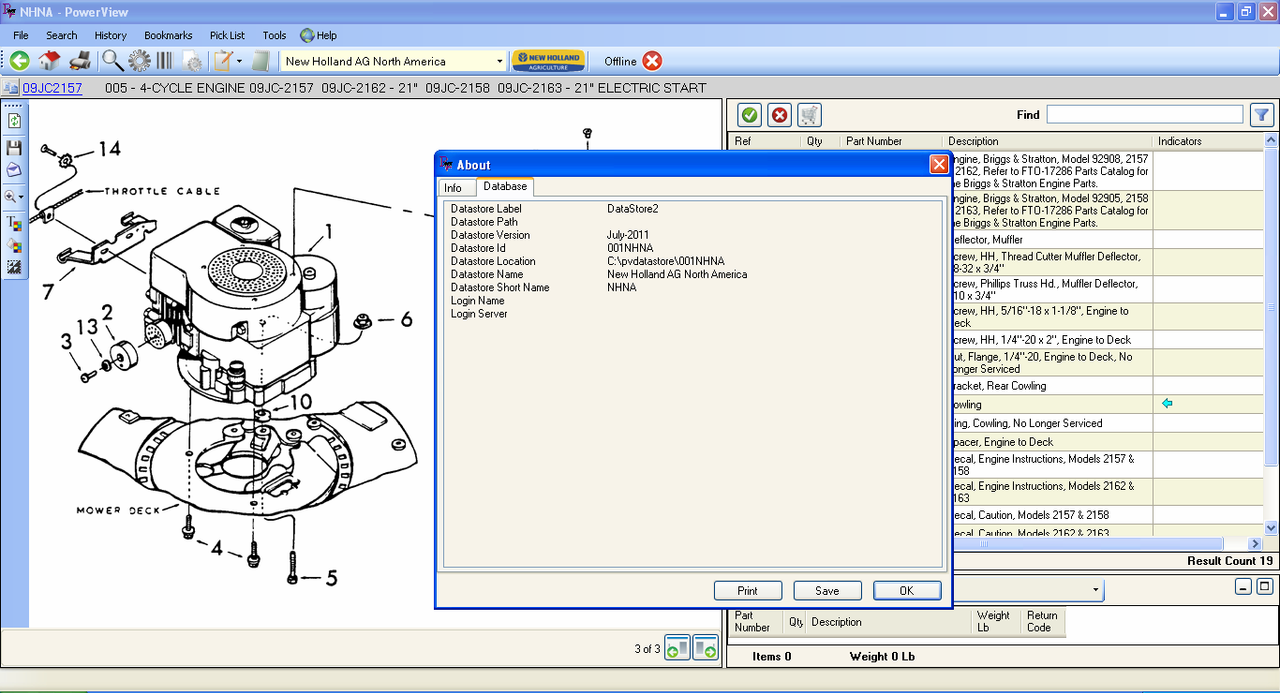1280x693 pixels.
Task: Click the cyan arrow indicator on Cowling row
Action: coord(1166,404)
